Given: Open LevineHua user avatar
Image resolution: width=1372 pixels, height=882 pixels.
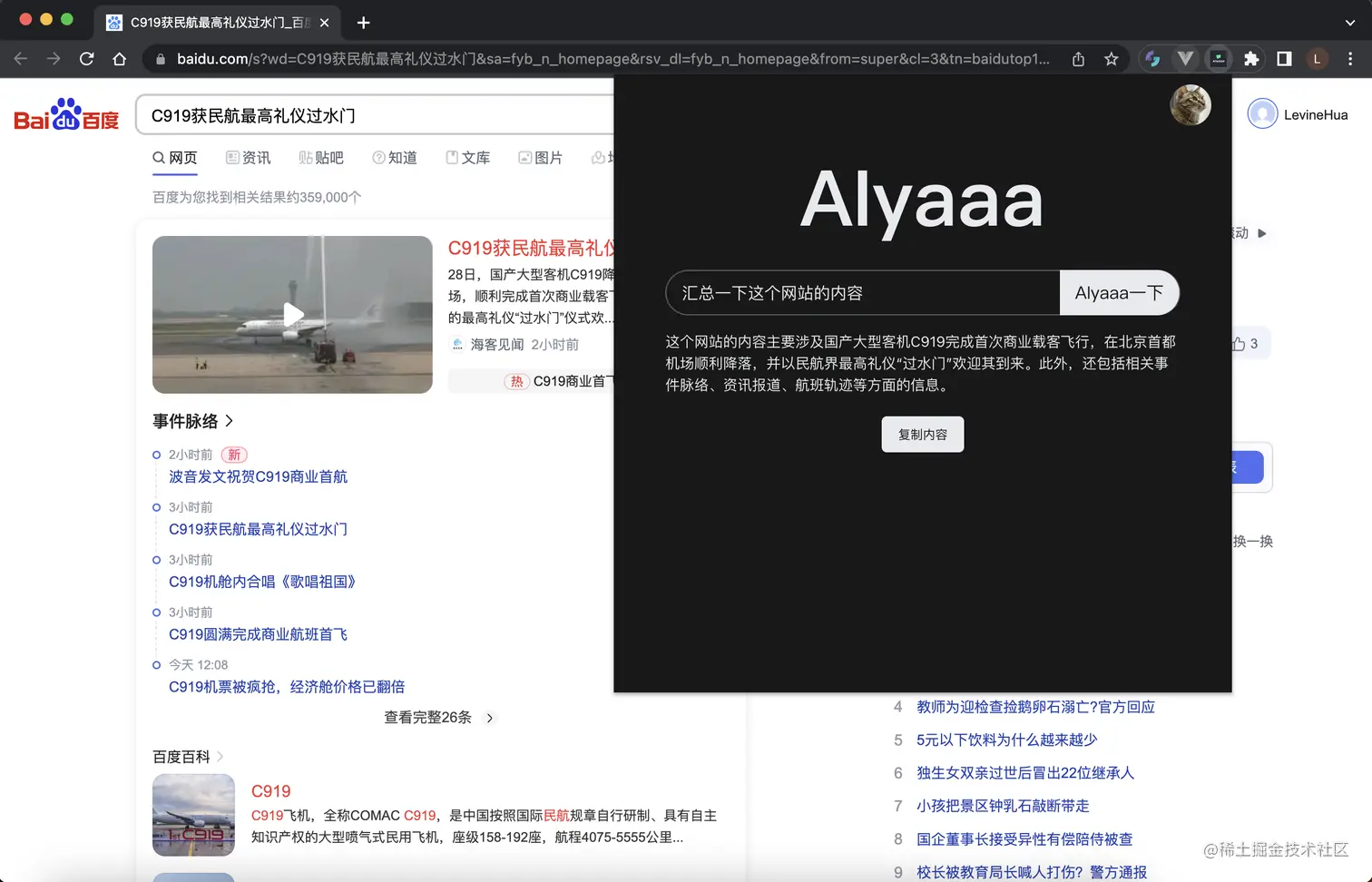Looking at the screenshot, I should [1262, 114].
